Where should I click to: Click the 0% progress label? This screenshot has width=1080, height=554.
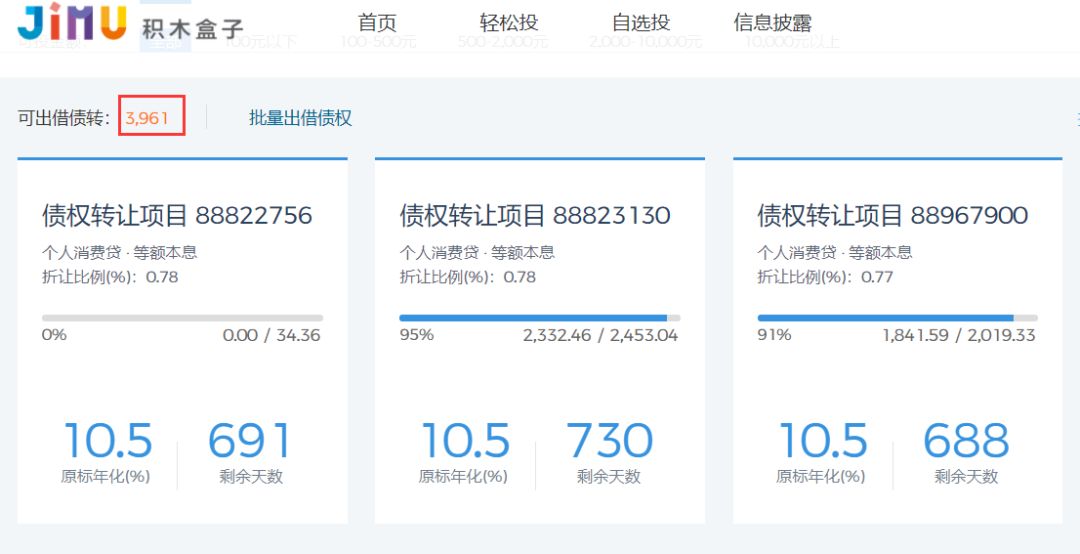click(54, 335)
